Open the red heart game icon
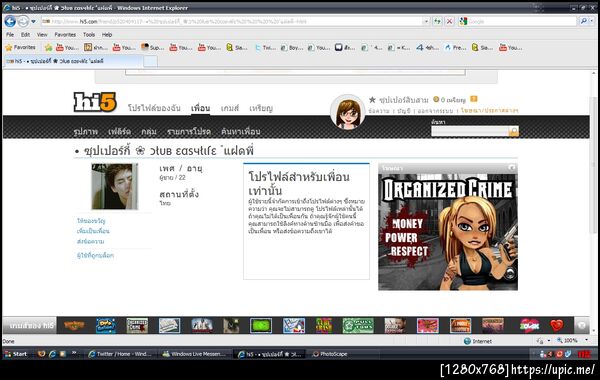Image resolution: width=600 pixels, height=380 pixels. [x=557, y=326]
